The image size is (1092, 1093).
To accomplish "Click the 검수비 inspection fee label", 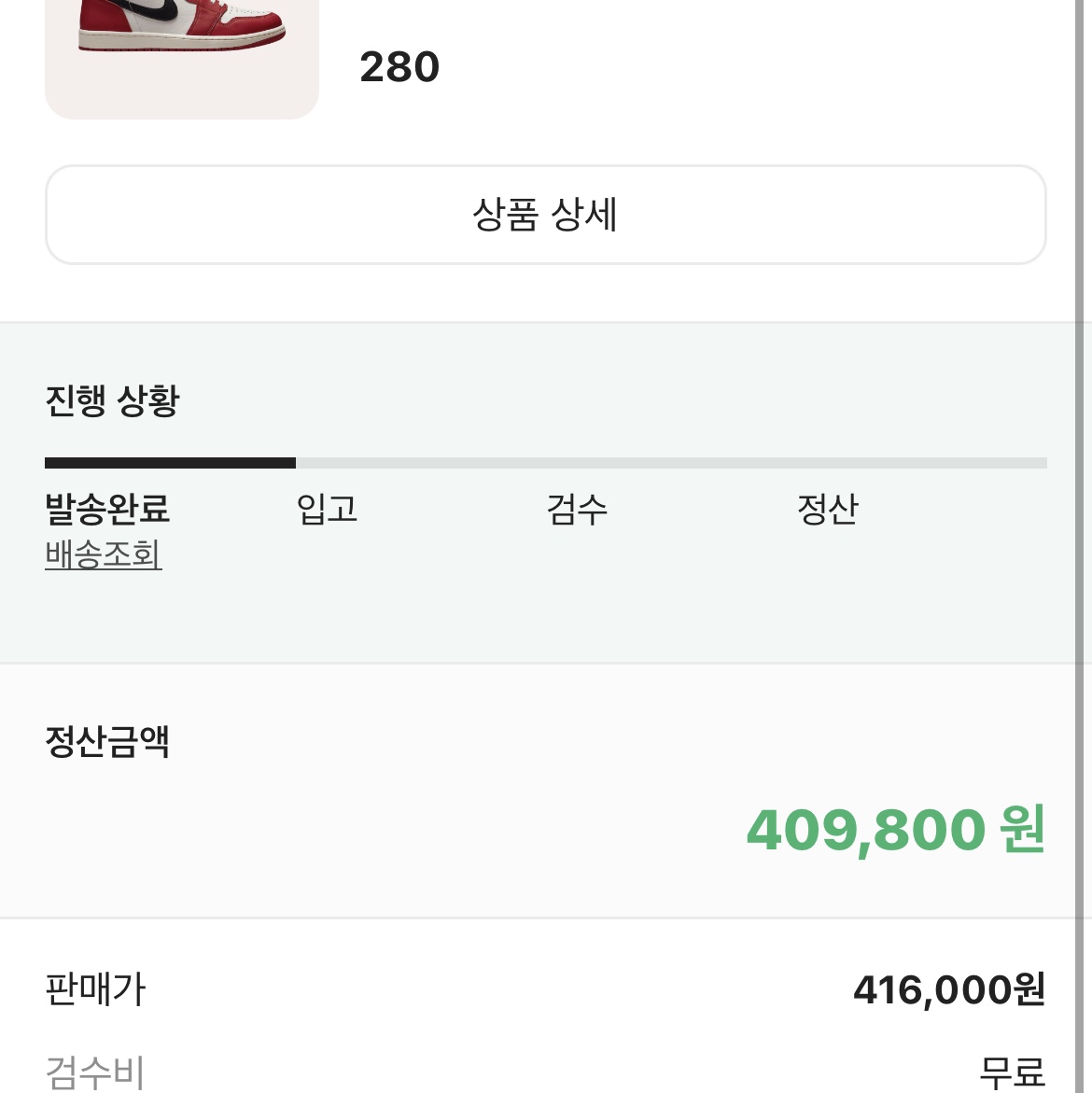I will (x=95, y=1072).
